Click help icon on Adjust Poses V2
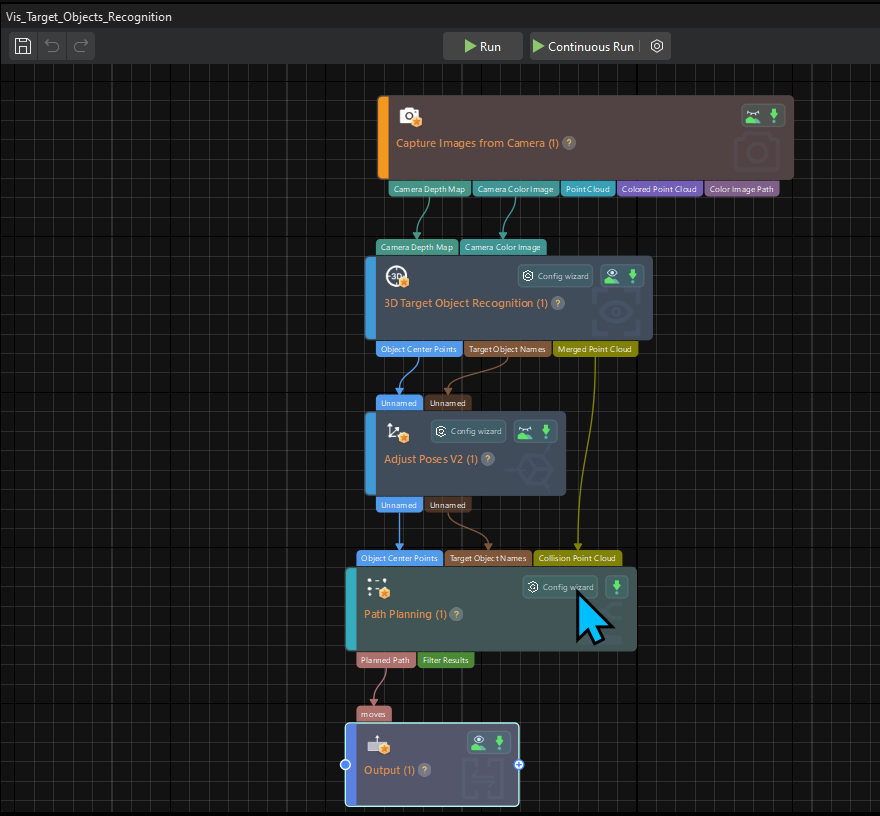Screen dimensions: 880x816 coord(487,459)
